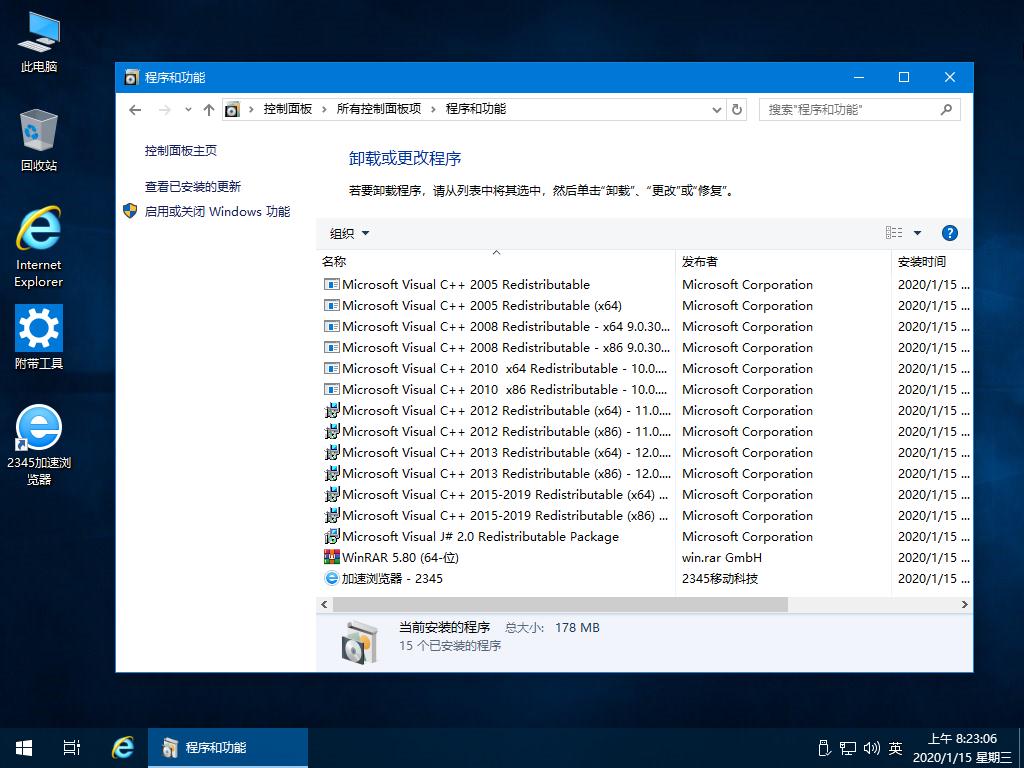The image size is (1024, 768).
Task: Sort by the 安装时间 column header
Action: pyautogui.click(x=932, y=261)
